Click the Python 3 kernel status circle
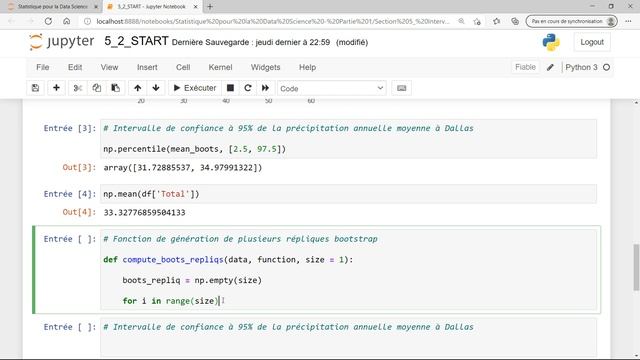640x360 pixels. [607, 67]
